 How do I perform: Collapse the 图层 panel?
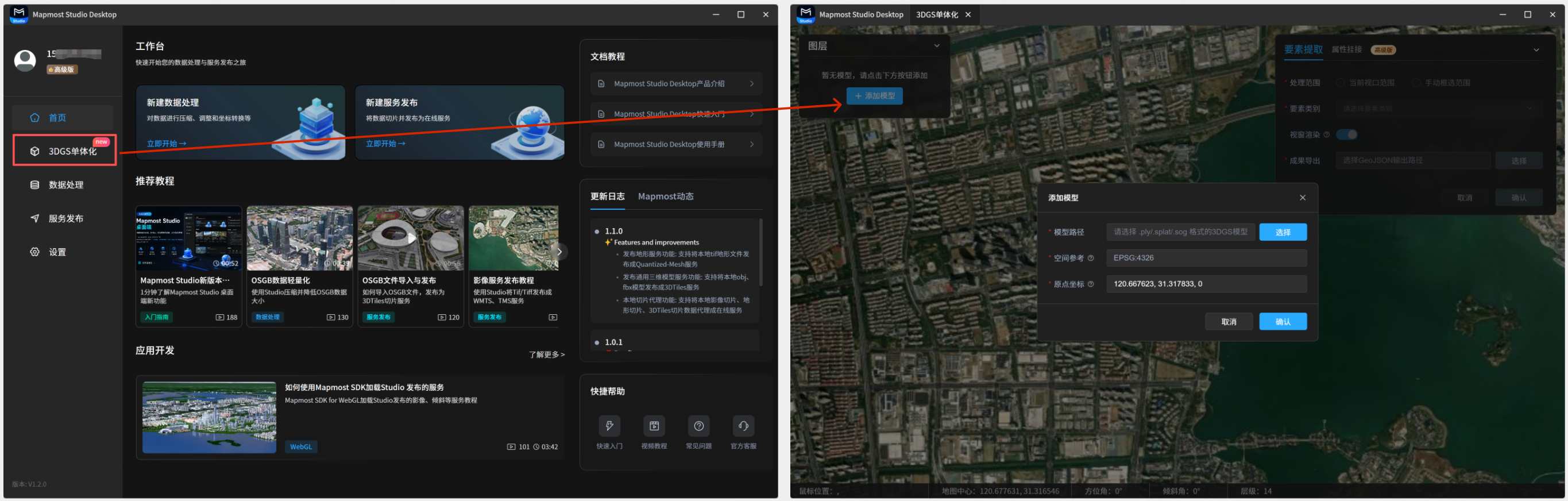937,47
